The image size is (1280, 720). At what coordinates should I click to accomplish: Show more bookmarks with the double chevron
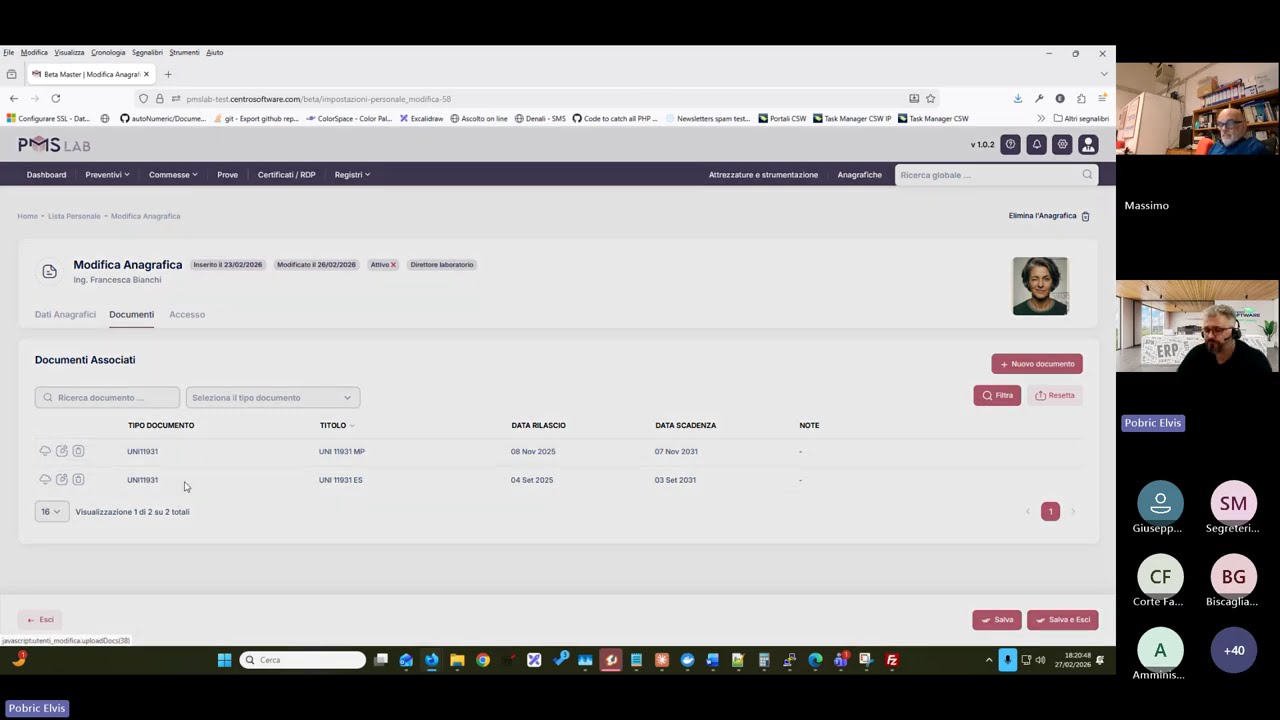1040,118
